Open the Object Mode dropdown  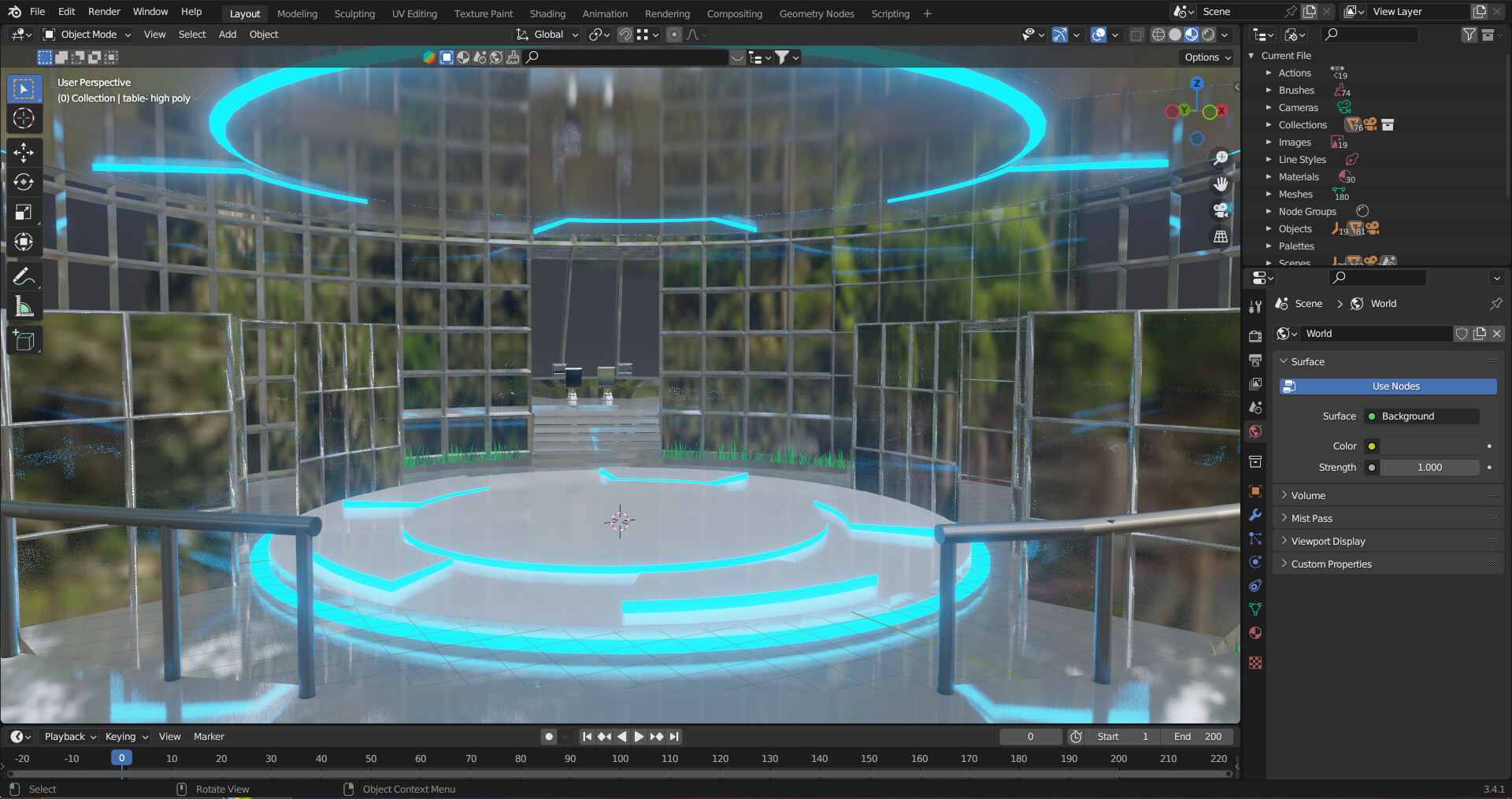point(87,35)
